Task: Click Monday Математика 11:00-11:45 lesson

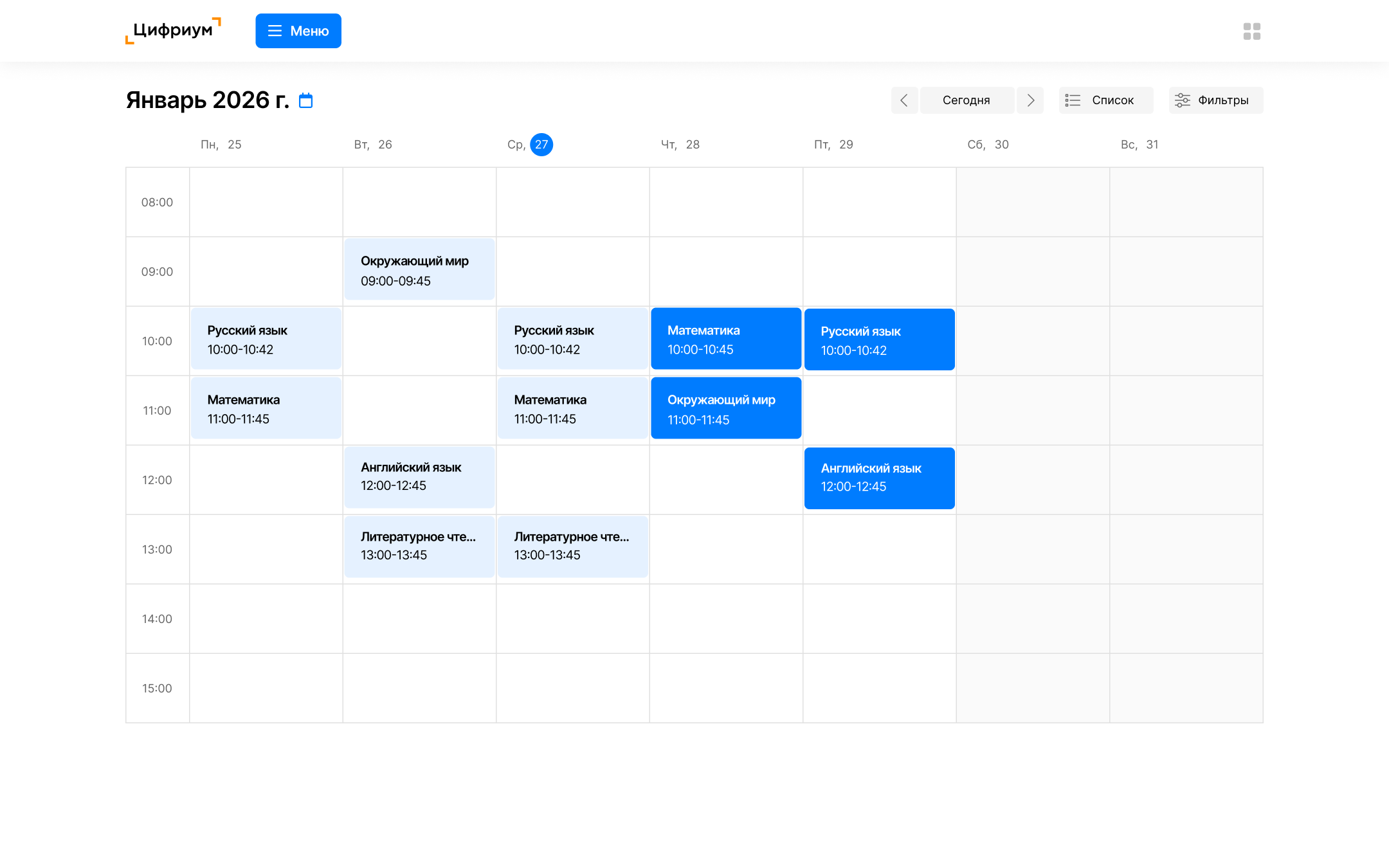Action: click(x=266, y=409)
